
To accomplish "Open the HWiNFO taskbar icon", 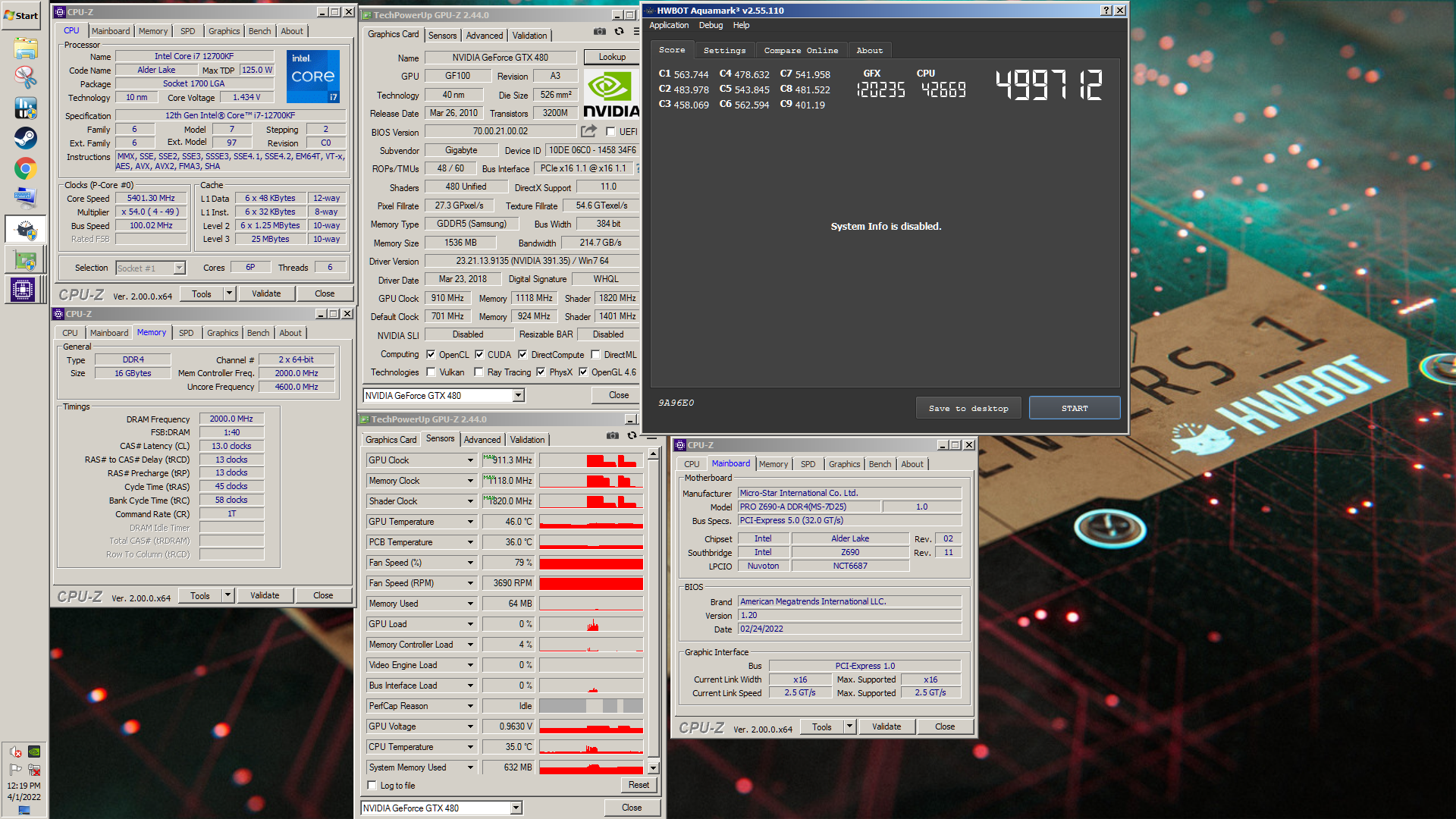I will (x=25, y=108).
